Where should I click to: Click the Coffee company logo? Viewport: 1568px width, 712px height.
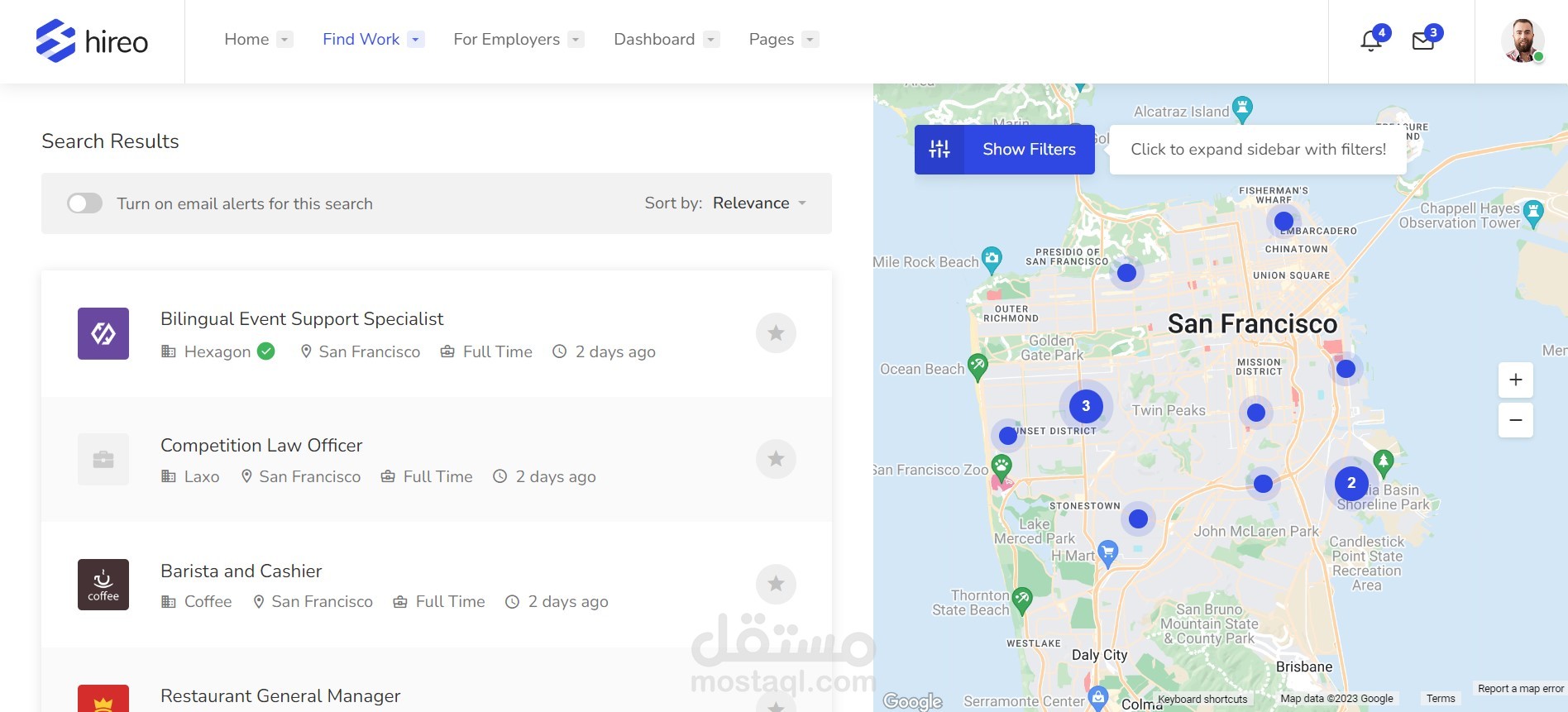pyautogui.click(x=103, y=585)
